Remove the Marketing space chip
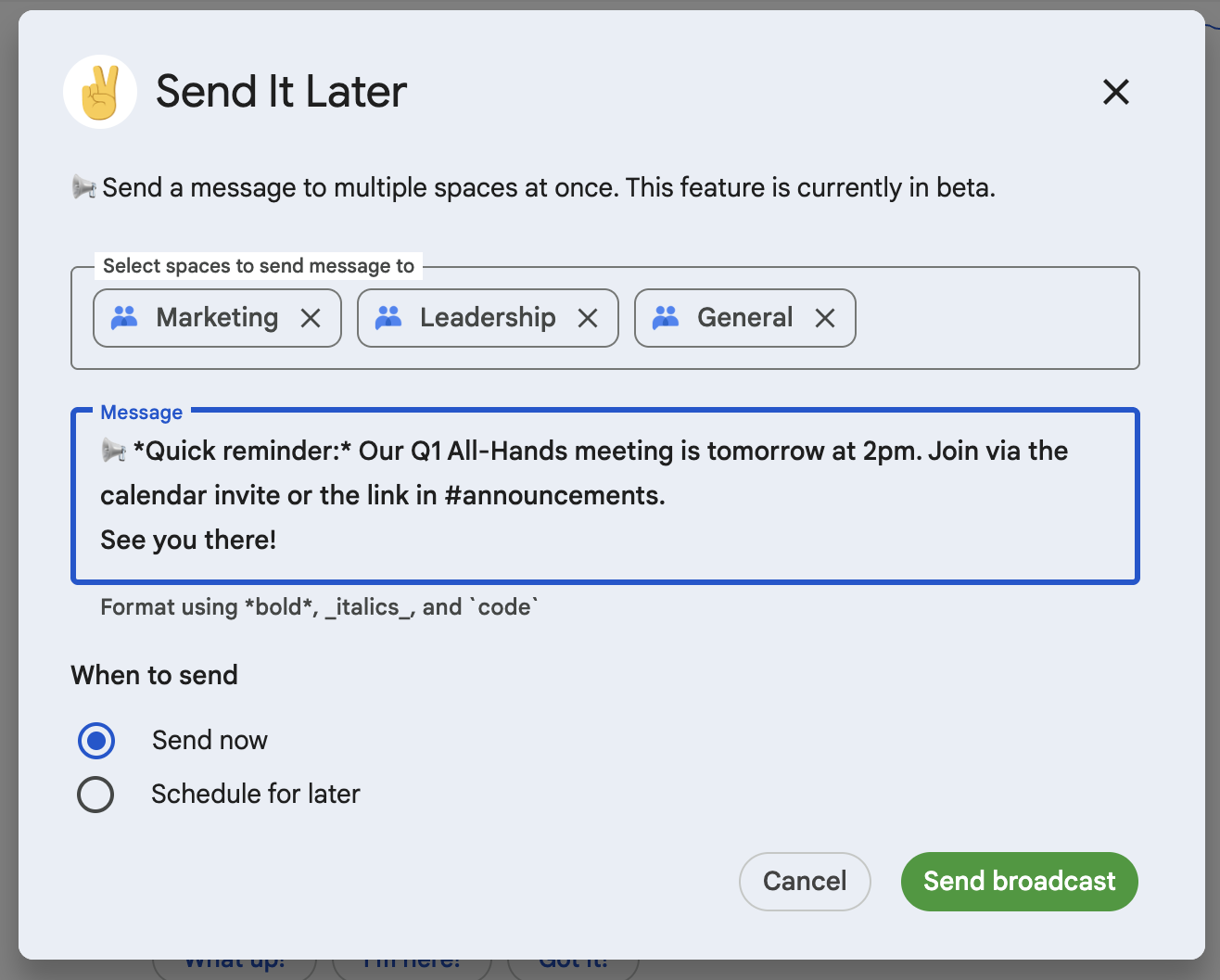This screenshot has height=980, width=1220. 311,318
